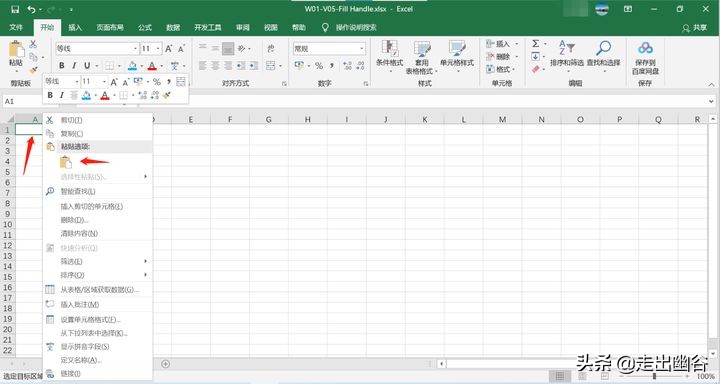Toggle Italic in the mini toolbar
This screenshot has height=384, width=720.
pyautogui.click(x=62, y=95)
